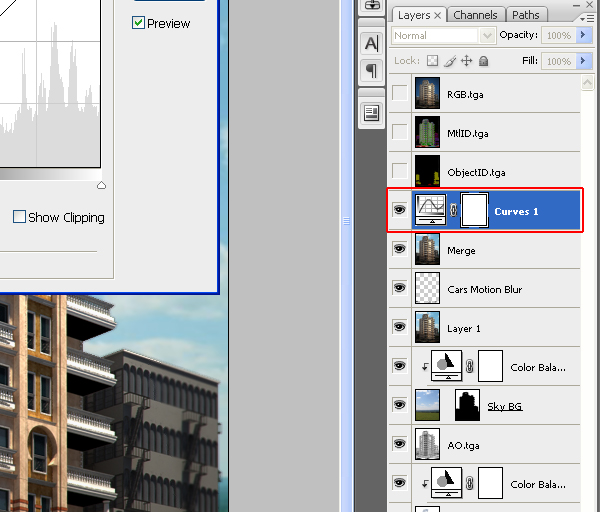The width and height of the screenshot is (600, 512).
Task: Show the RGB.tga layer
Action: pyautogui.click(x=400, y=94)
